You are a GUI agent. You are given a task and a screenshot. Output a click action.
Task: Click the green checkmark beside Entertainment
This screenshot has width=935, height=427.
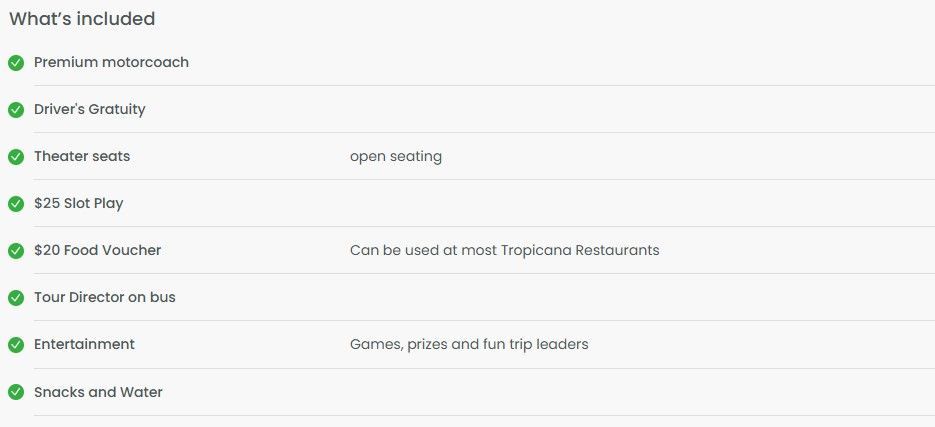click(x=16, y=345)
